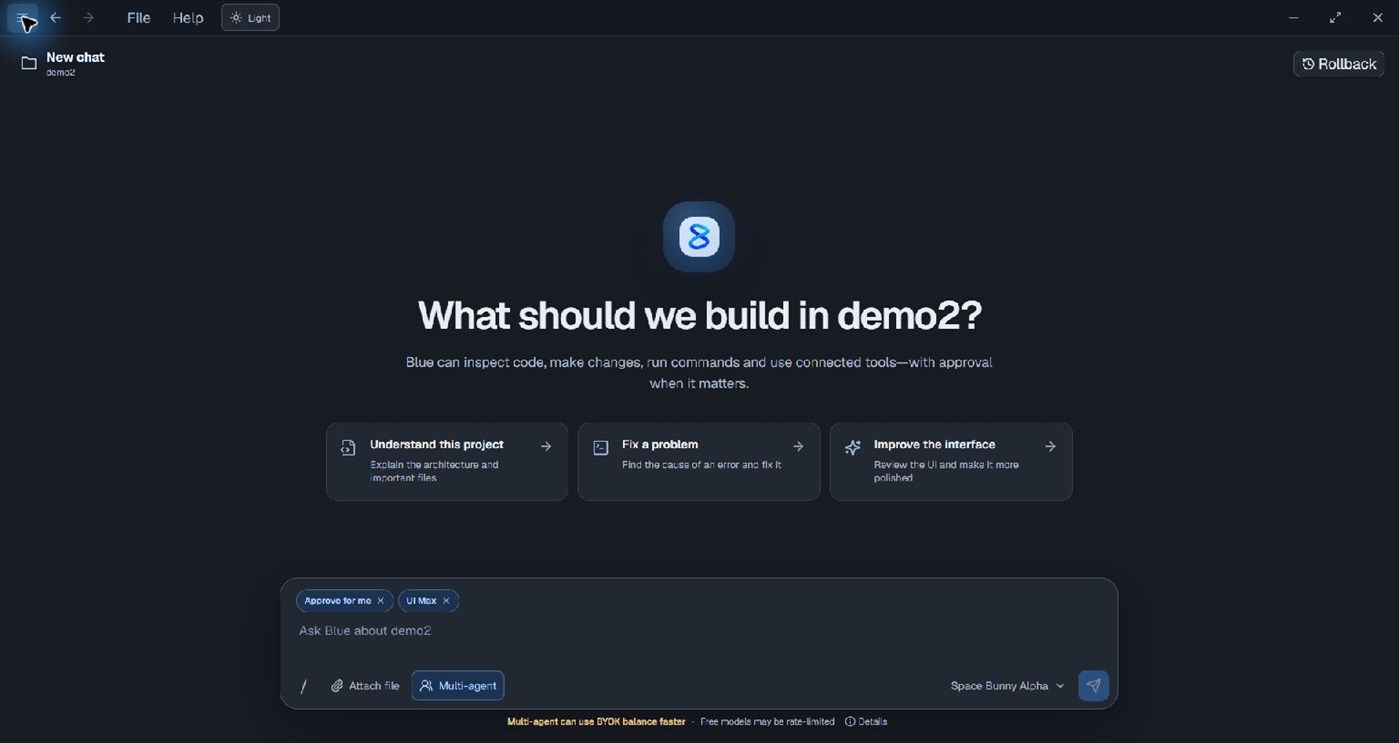Click the UI Max chip label
Screen dimensions: 1399x743
point(421,601)
